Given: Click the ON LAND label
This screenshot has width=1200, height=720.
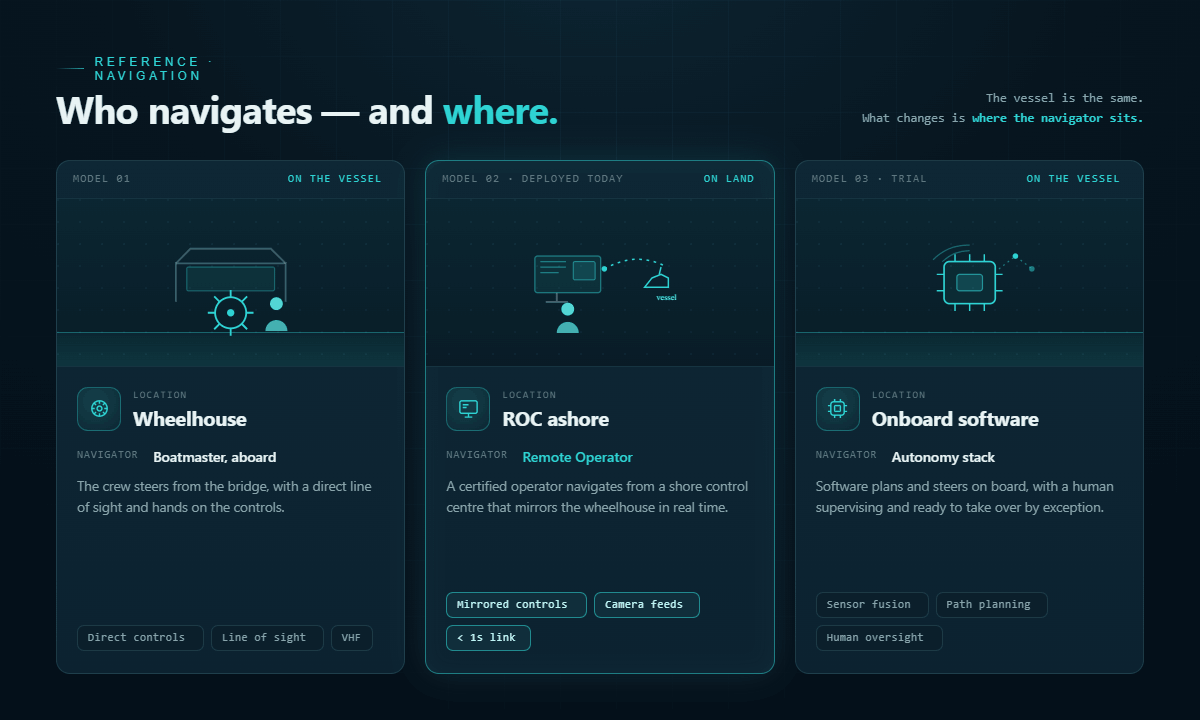Looking at the screenshot, I should click(x=729, y=179).
